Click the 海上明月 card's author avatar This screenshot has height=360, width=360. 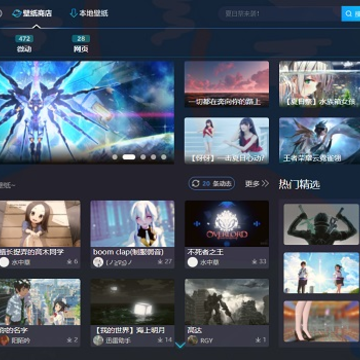(x=98, y=340)
